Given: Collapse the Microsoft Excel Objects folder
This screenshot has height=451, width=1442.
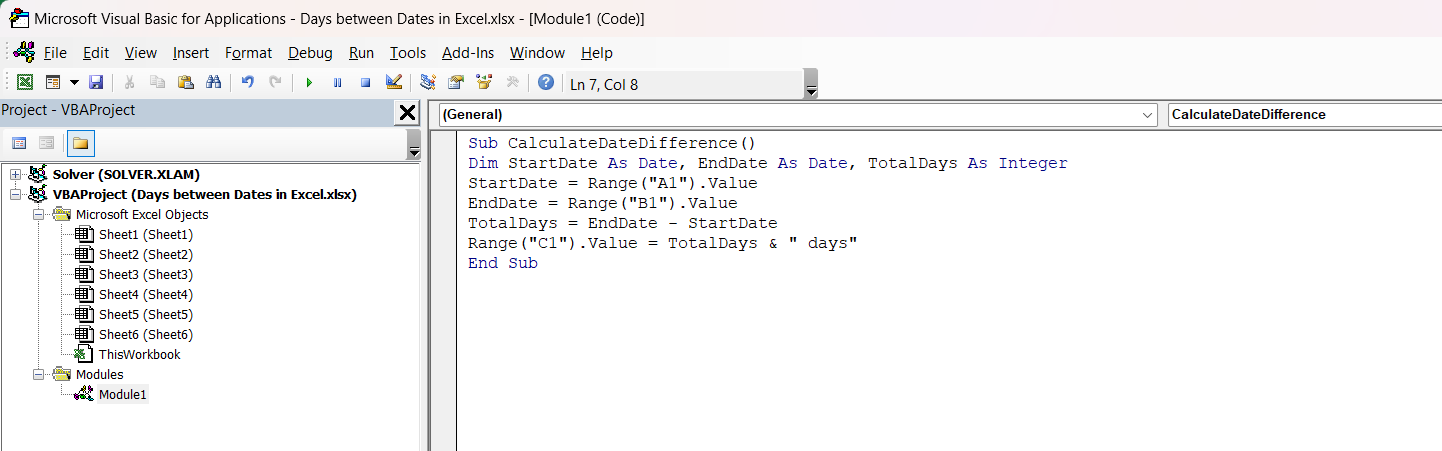Looking at the screenshot, I should coord(38,215).
